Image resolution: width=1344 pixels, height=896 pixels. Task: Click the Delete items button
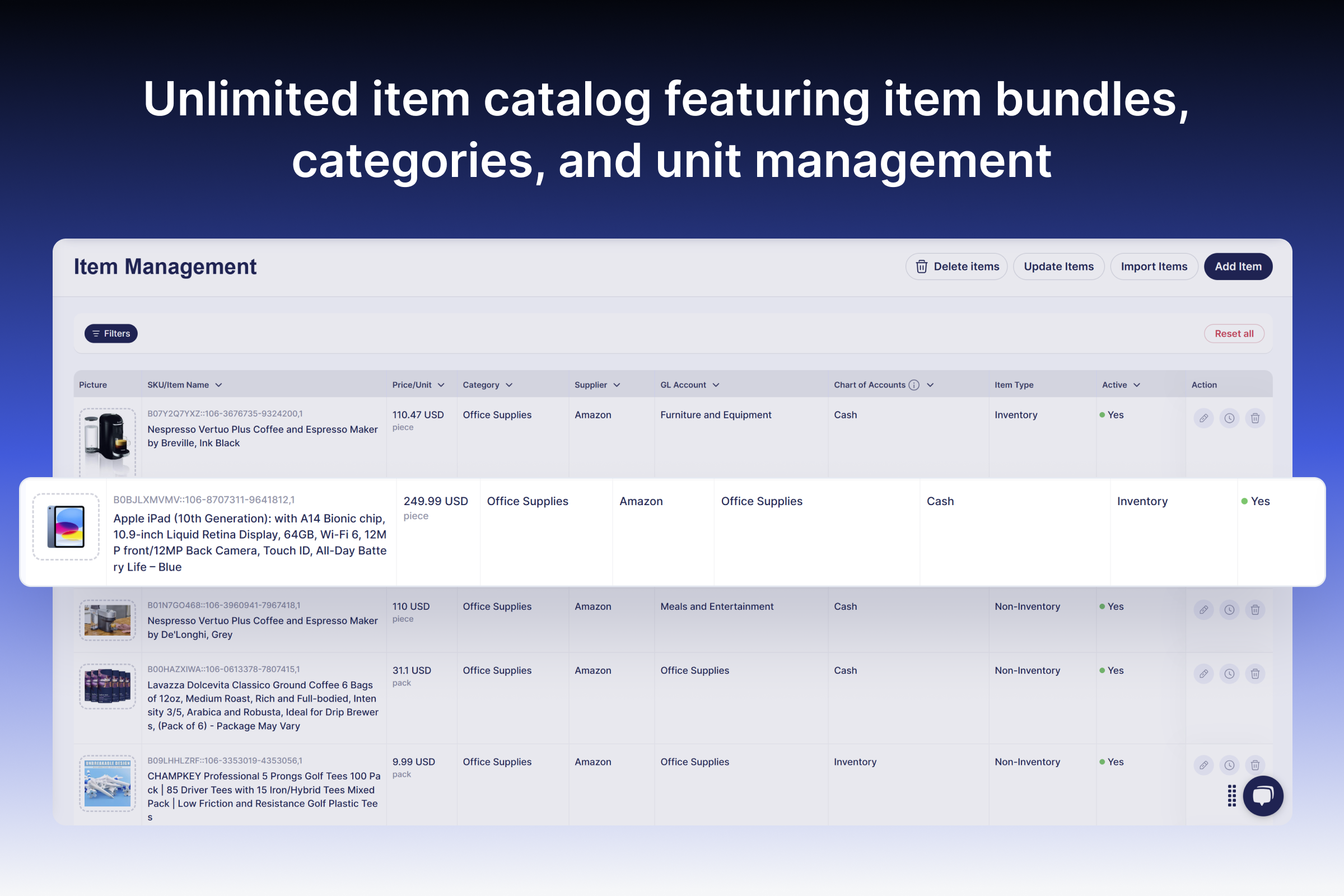[956, 267]
